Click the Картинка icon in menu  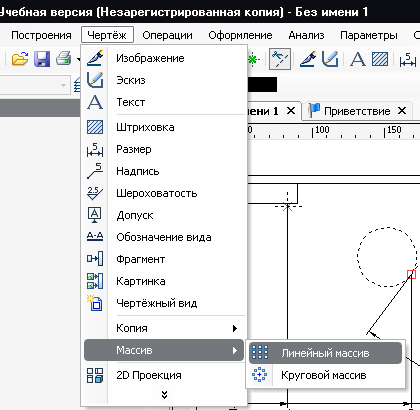tap(95, 281)
